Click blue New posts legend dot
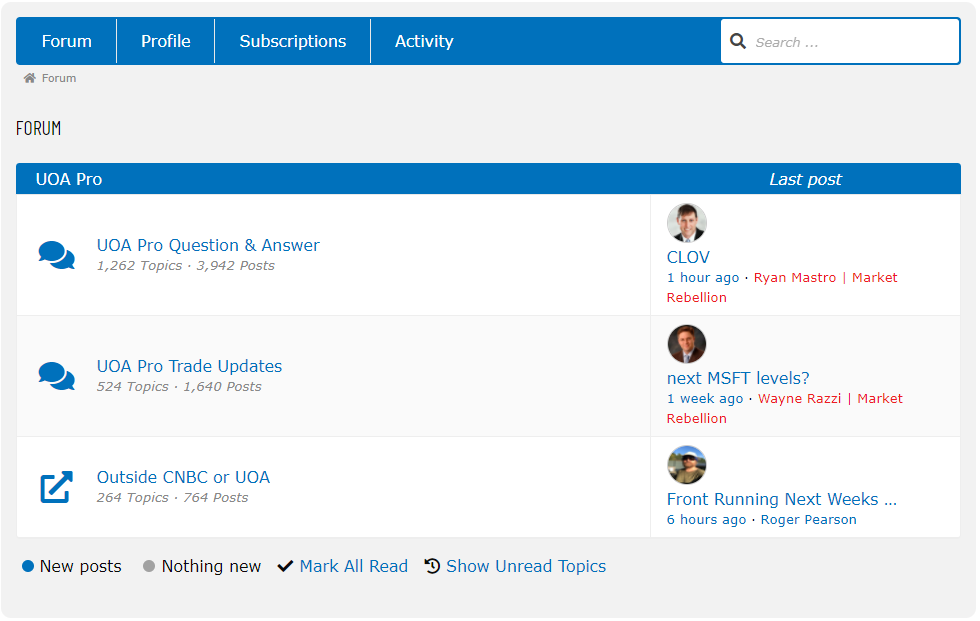The image size is (980, 621). pos(28,566)
